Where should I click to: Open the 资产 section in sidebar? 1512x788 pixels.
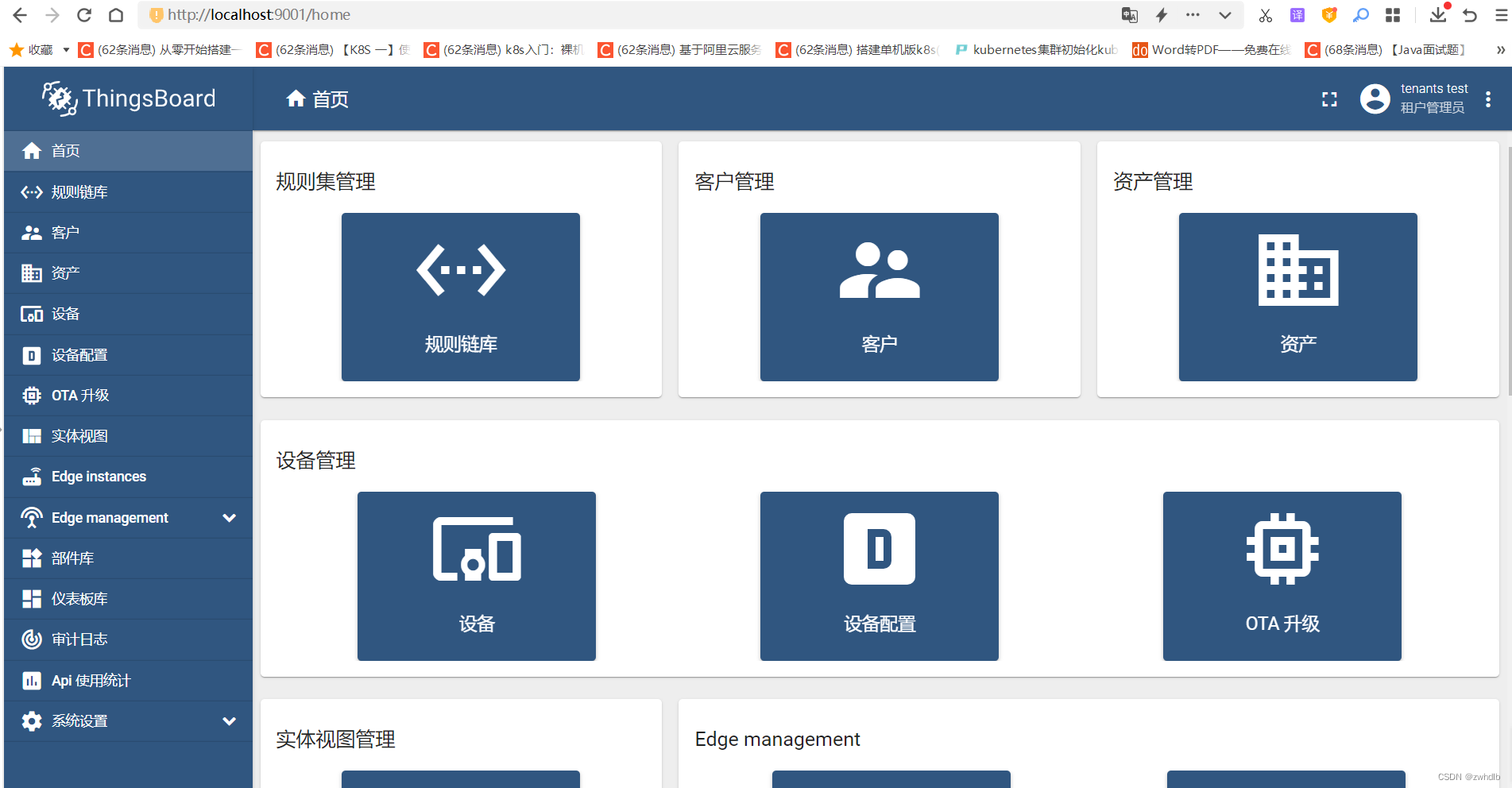coord(64,272)
